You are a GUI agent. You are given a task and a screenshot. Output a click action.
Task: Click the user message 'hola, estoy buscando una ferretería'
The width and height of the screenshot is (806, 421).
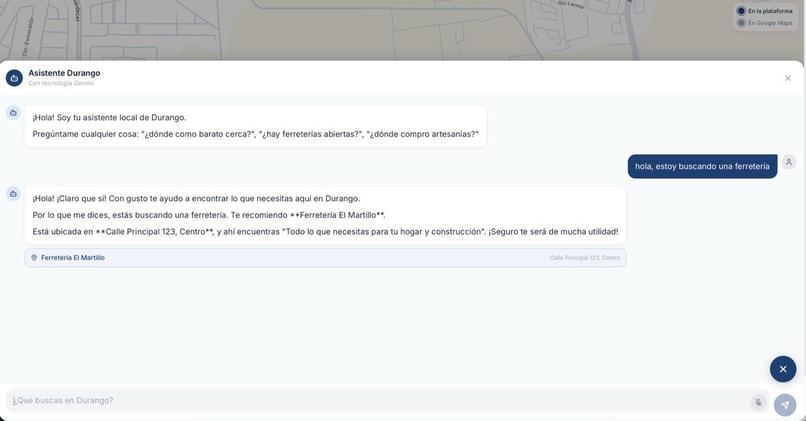tap(702, 167)
